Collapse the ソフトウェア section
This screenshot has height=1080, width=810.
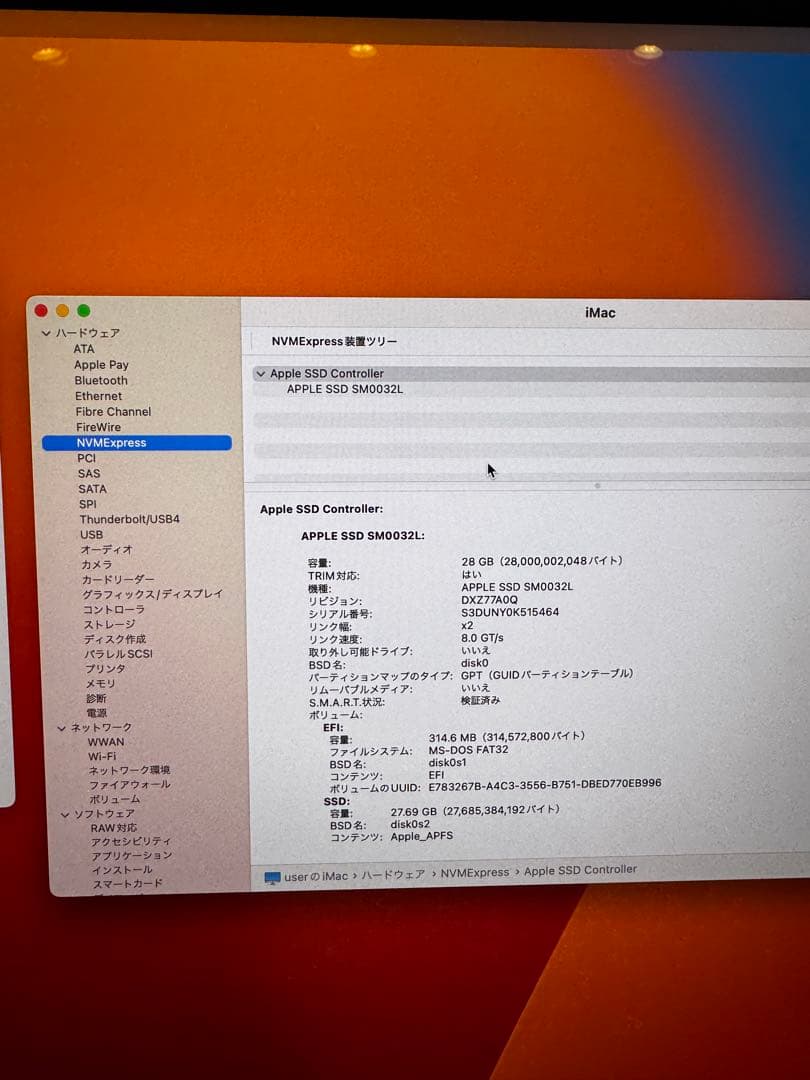[x=65, y=815]
